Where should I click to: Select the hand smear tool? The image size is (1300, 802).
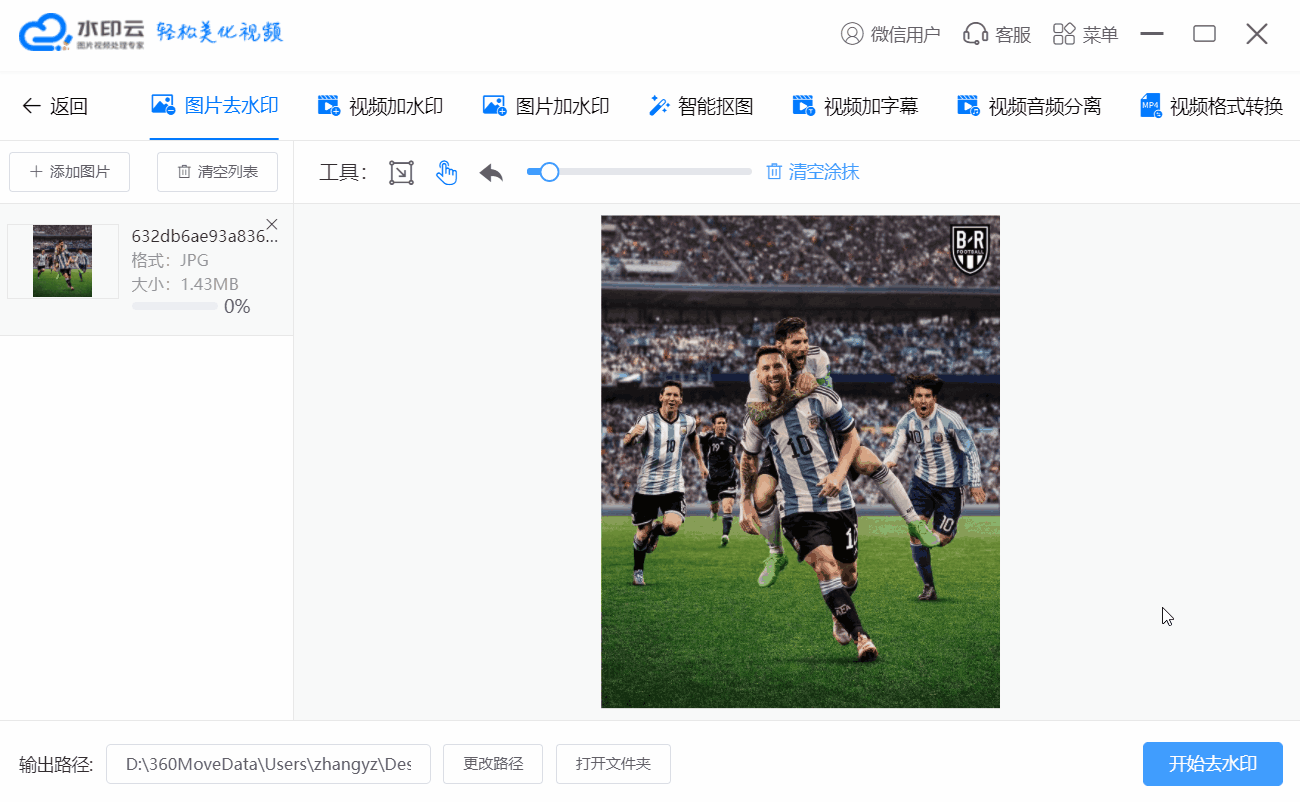[446, 172]
